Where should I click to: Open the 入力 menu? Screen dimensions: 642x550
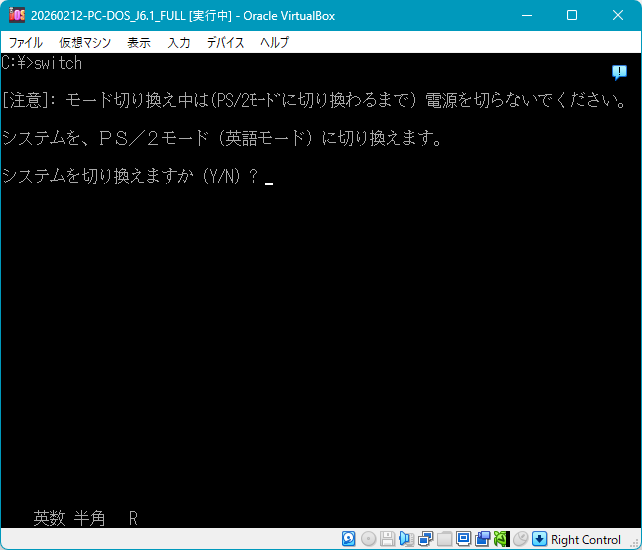point(179,43)
